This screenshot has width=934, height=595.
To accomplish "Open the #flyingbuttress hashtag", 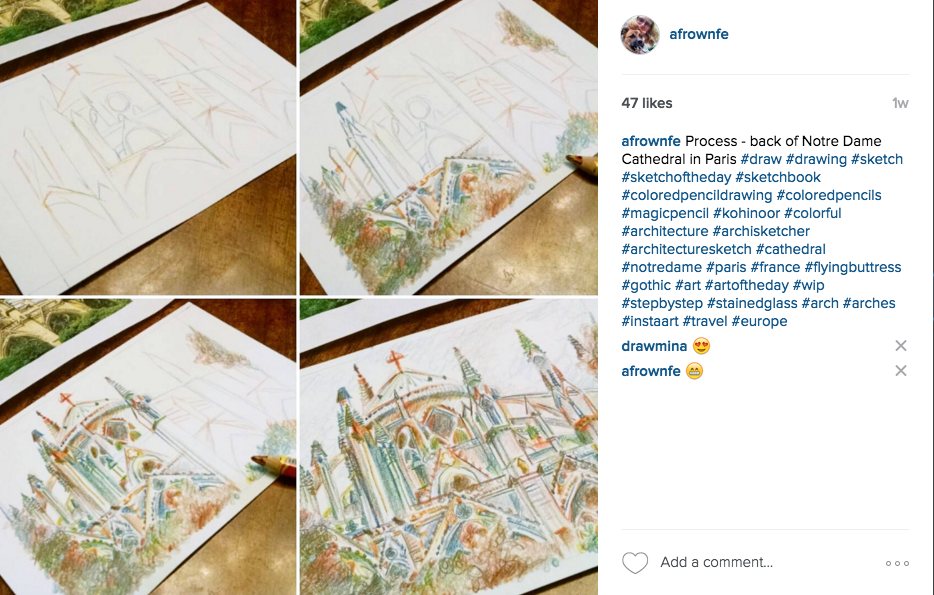I will pos(852,267).
